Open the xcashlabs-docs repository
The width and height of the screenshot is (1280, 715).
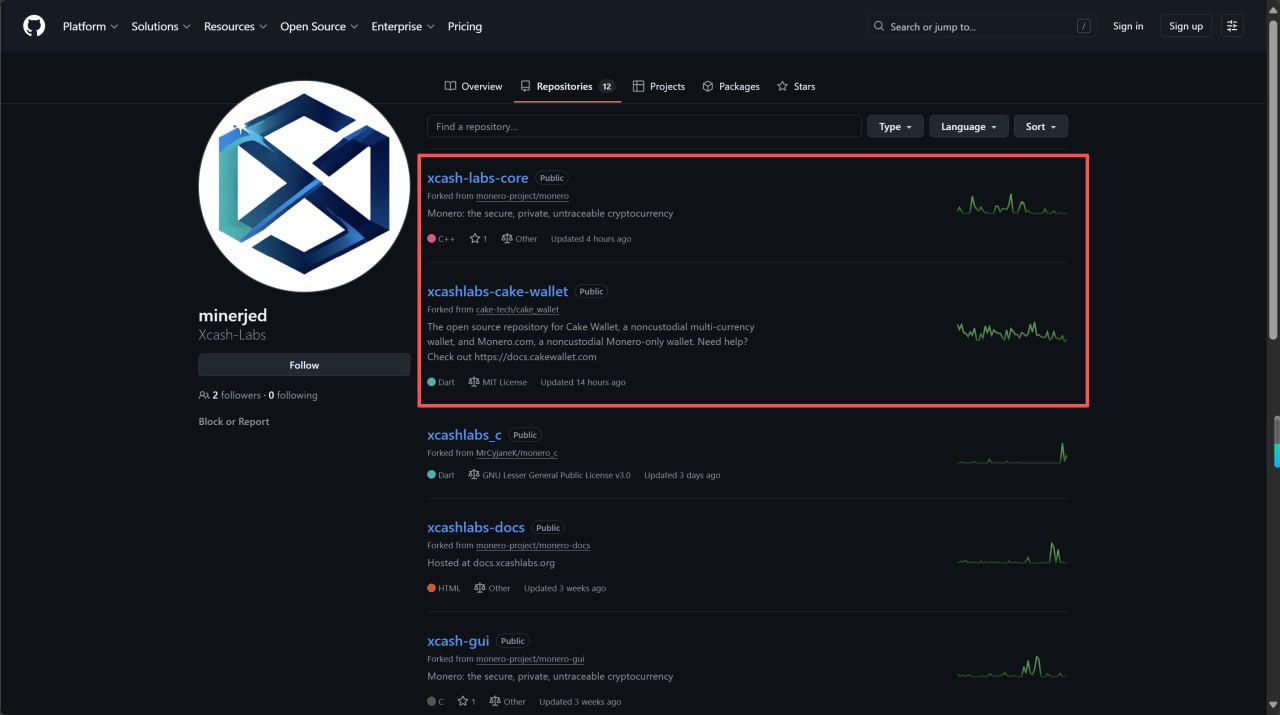point(476,527)
